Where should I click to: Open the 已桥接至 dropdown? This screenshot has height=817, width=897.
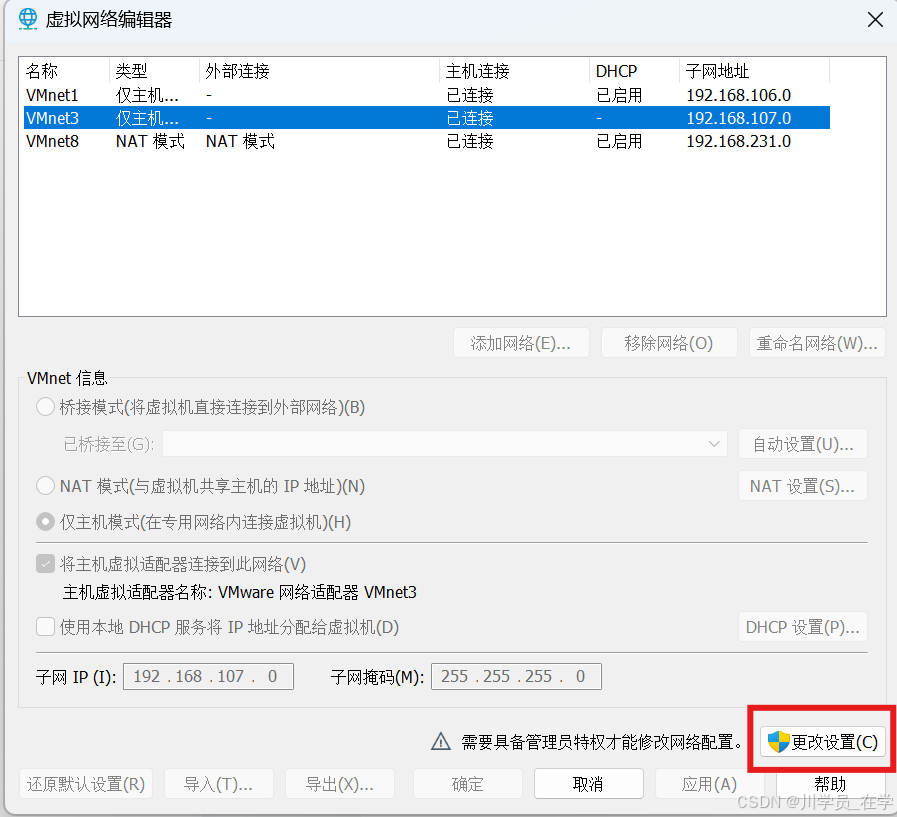pyautogui.click(x=444, y=444)
